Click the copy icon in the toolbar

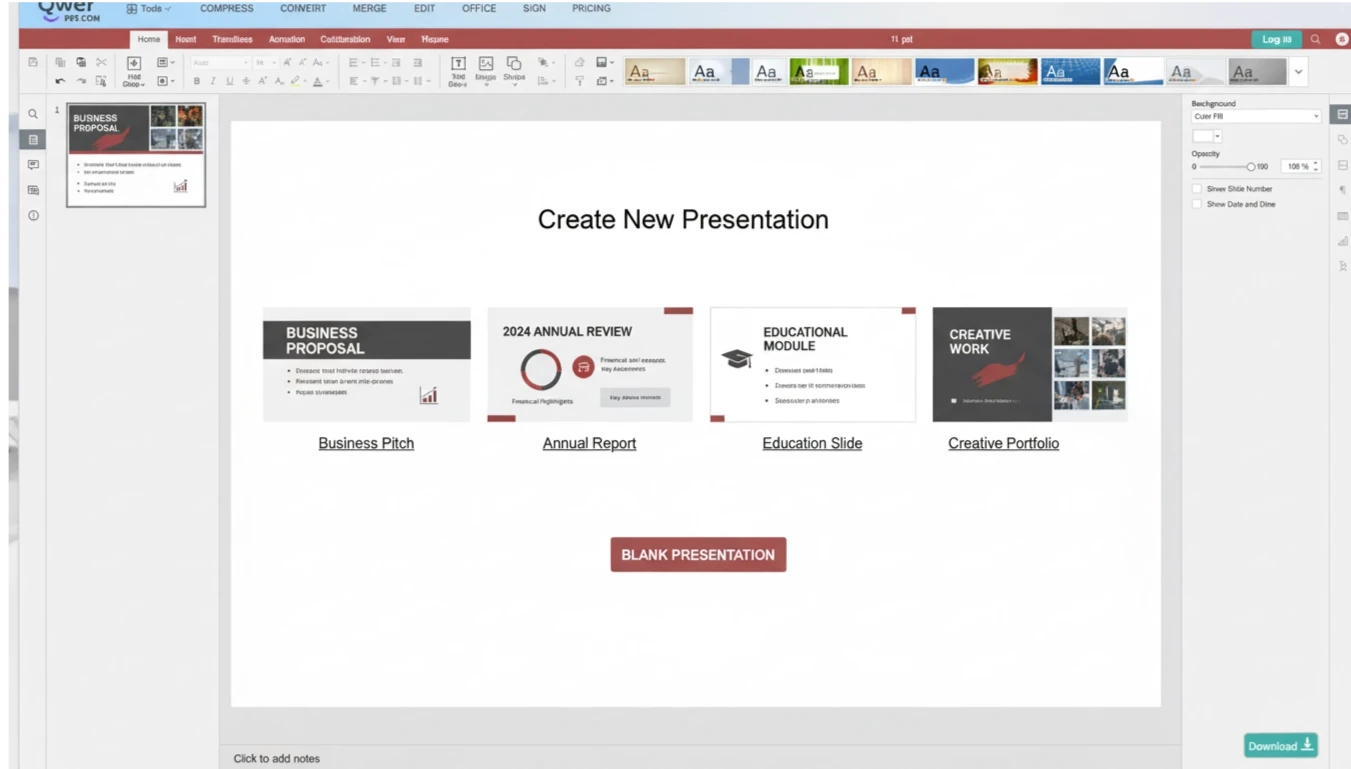click(x=60, y=62)
